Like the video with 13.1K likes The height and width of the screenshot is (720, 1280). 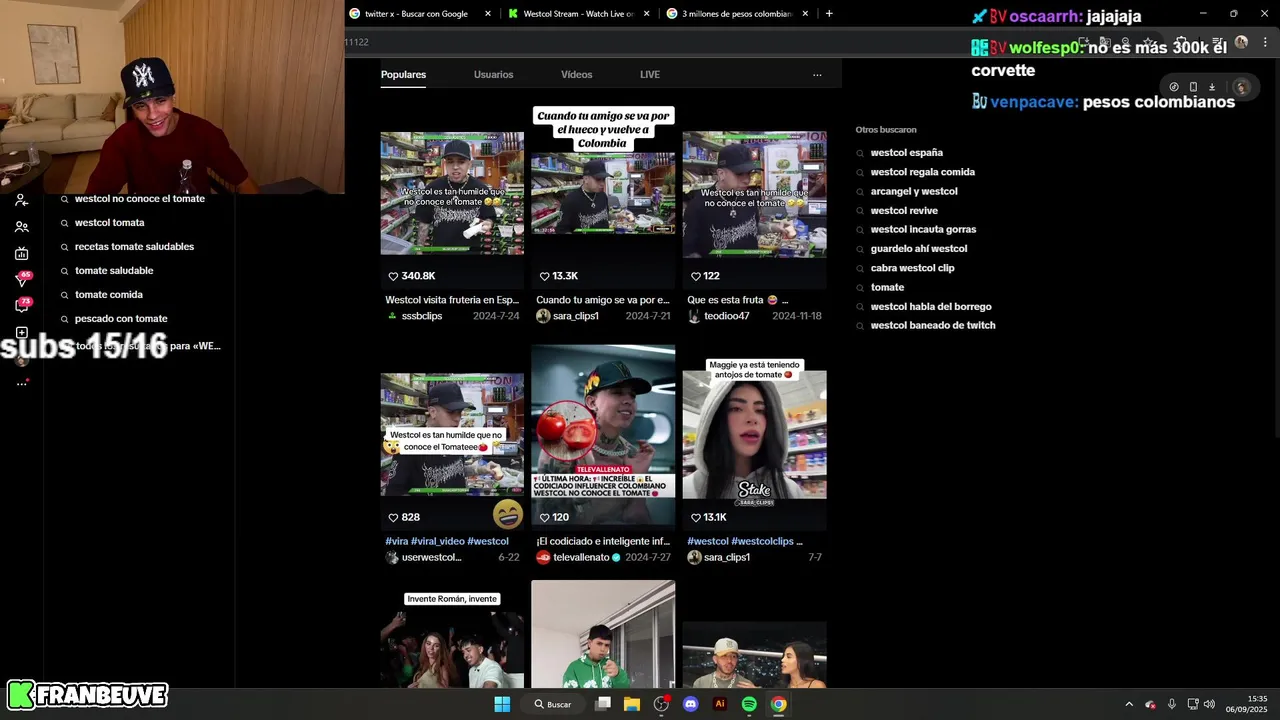(696, 517)
